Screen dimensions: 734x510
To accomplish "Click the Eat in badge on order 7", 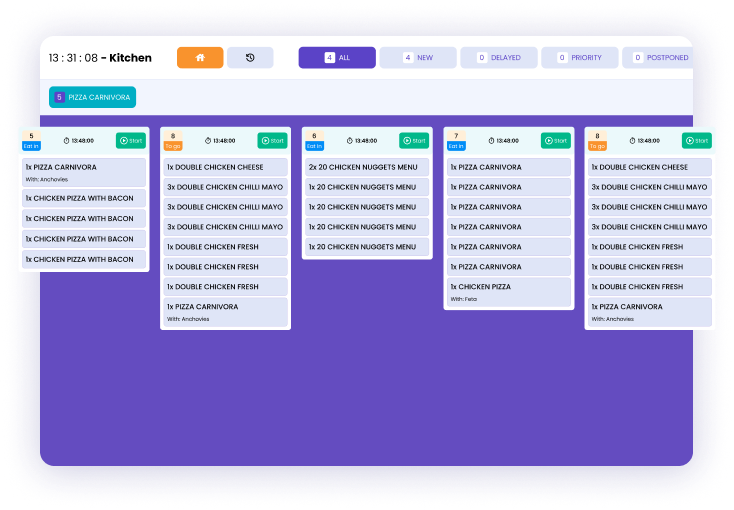I will click(456, 146).
